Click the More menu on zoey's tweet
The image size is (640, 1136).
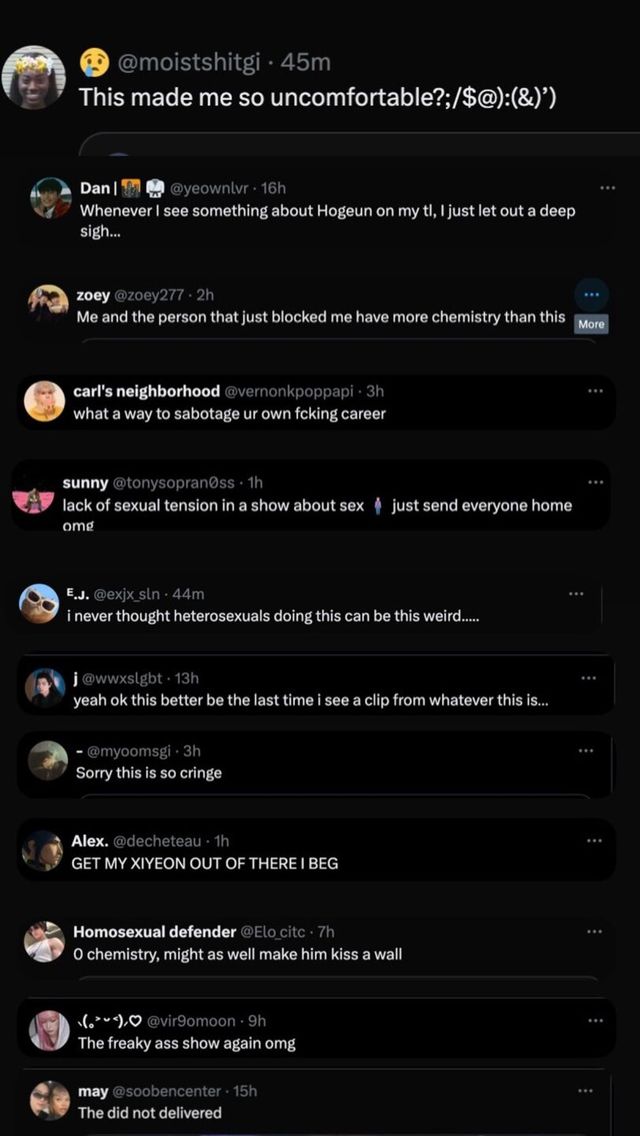pos(591,295)
